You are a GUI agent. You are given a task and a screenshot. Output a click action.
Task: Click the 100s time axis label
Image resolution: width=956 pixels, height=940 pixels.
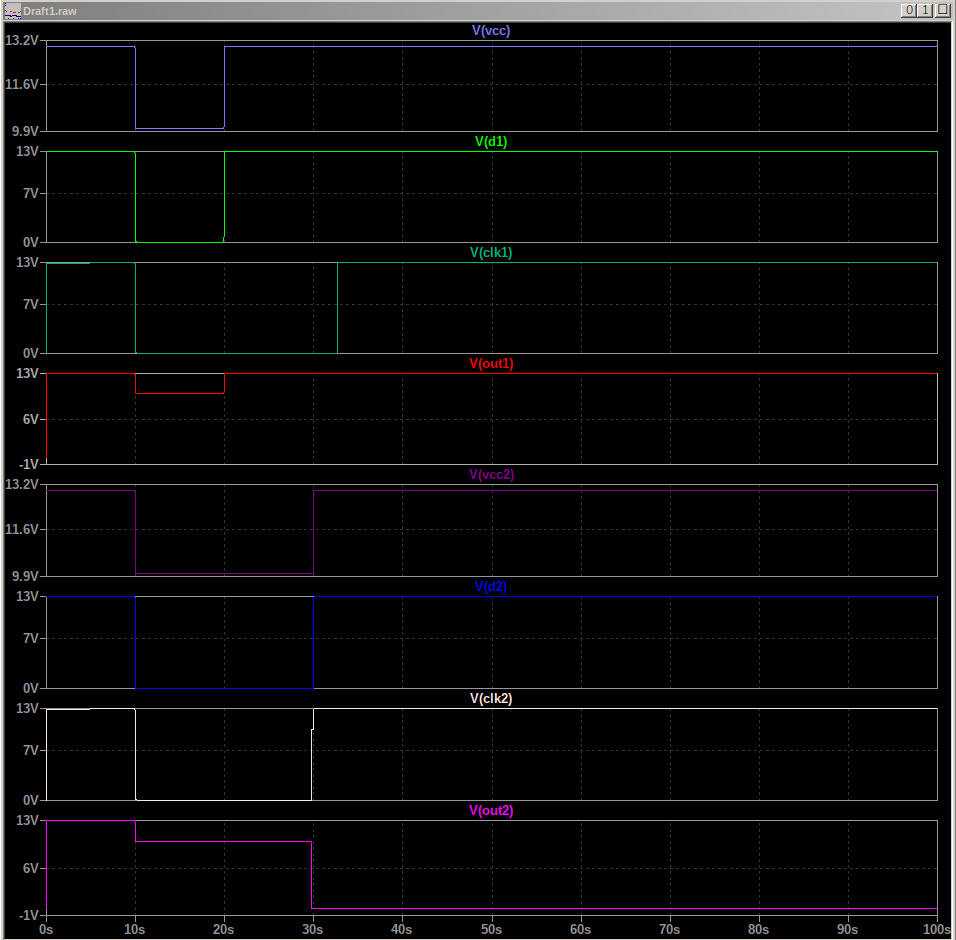coord(937,929)
